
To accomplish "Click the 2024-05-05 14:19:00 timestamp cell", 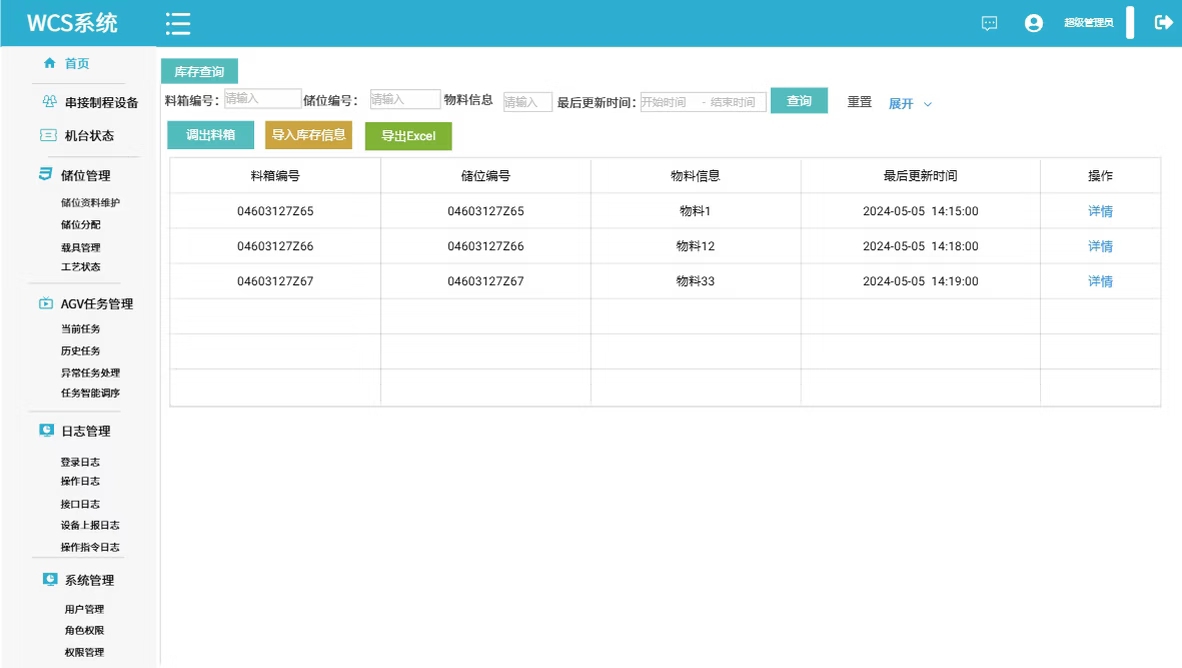I will (920, 281).
